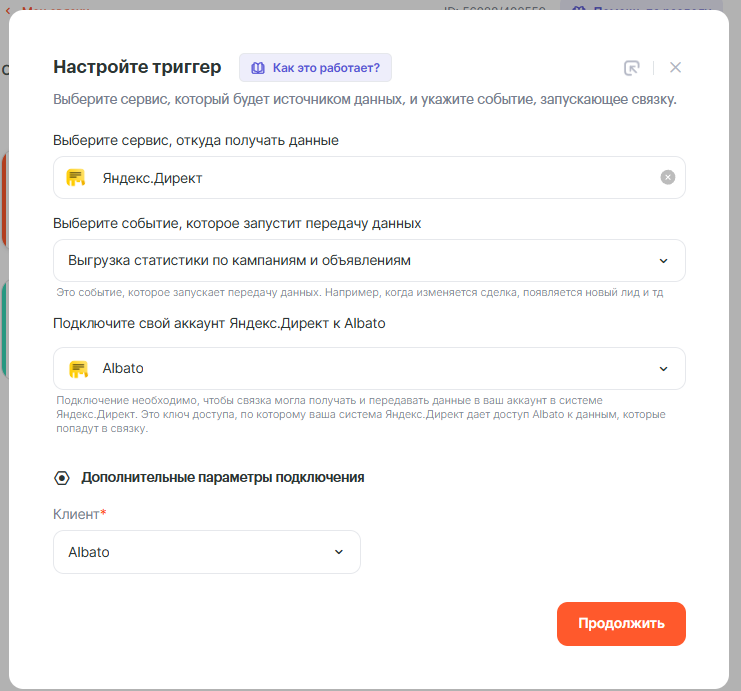Click the chevron of the event dropdown
The width and height of the screenshot is (741, 691).
tap(663, 261)
